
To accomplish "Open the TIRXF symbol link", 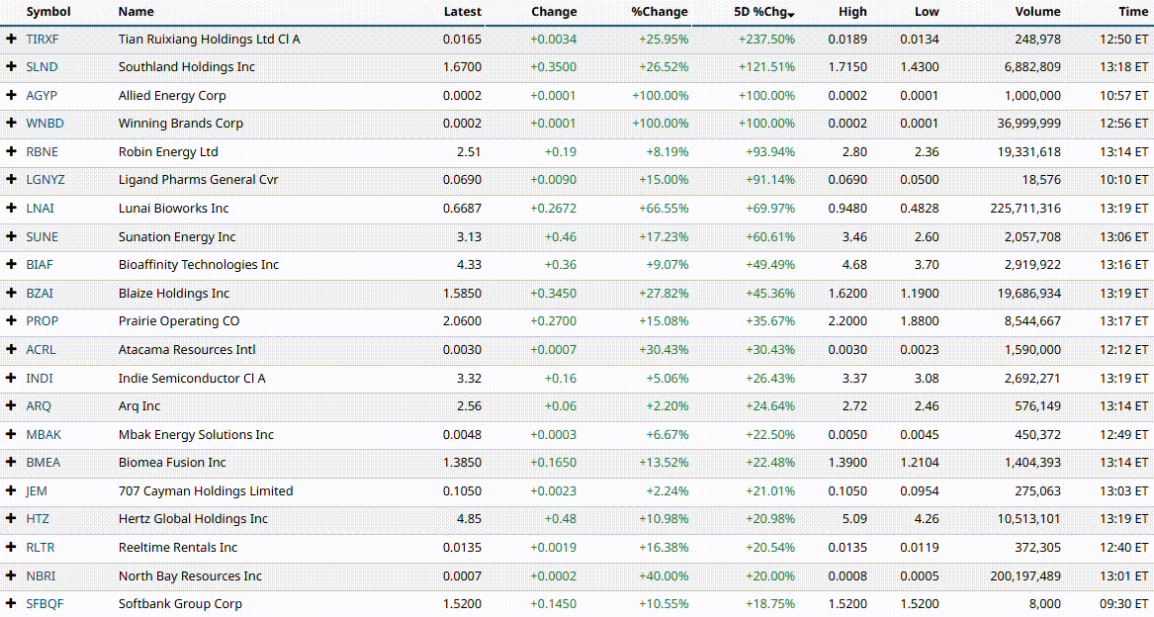I will pos(43,39).
